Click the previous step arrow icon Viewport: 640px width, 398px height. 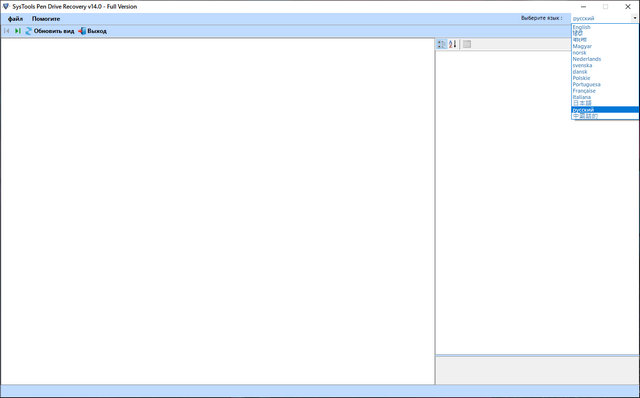(7, 31)
